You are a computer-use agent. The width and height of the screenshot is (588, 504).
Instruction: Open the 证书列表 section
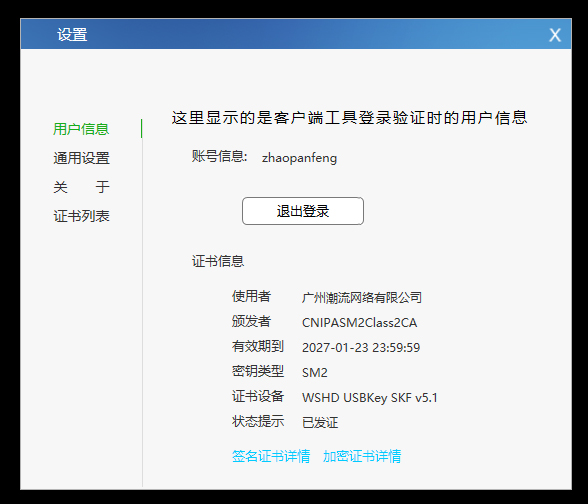81,216
